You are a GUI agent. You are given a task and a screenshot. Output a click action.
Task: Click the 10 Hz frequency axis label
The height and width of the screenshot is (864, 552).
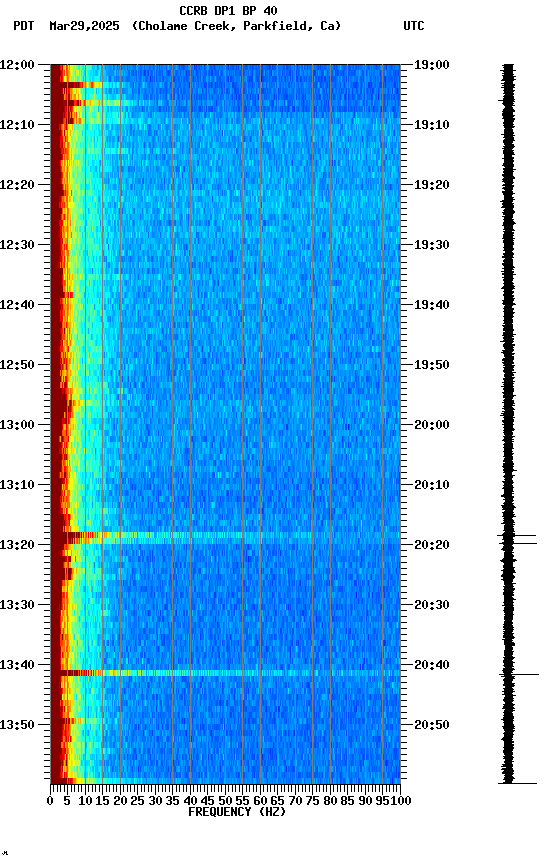click(85, 801)
